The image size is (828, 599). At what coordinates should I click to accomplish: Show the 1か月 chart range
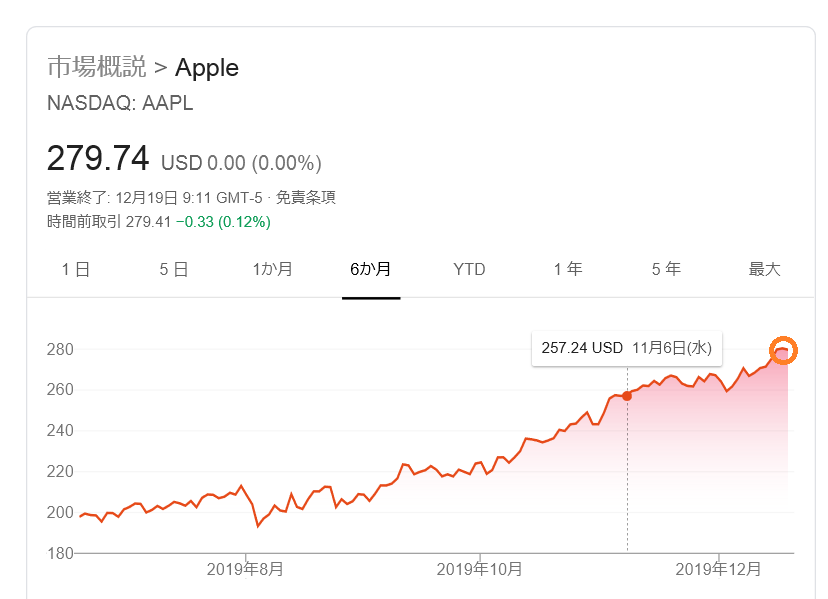click(272, 269)
